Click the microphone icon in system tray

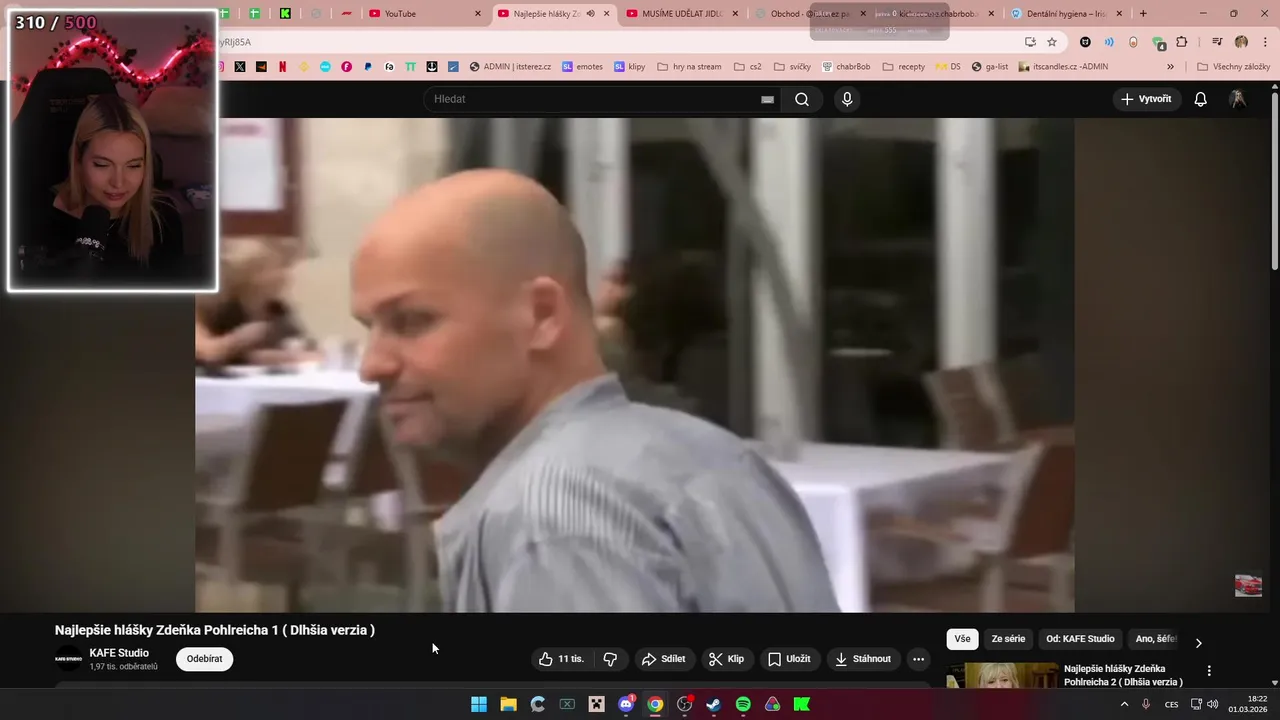(x=1146, y=704)
